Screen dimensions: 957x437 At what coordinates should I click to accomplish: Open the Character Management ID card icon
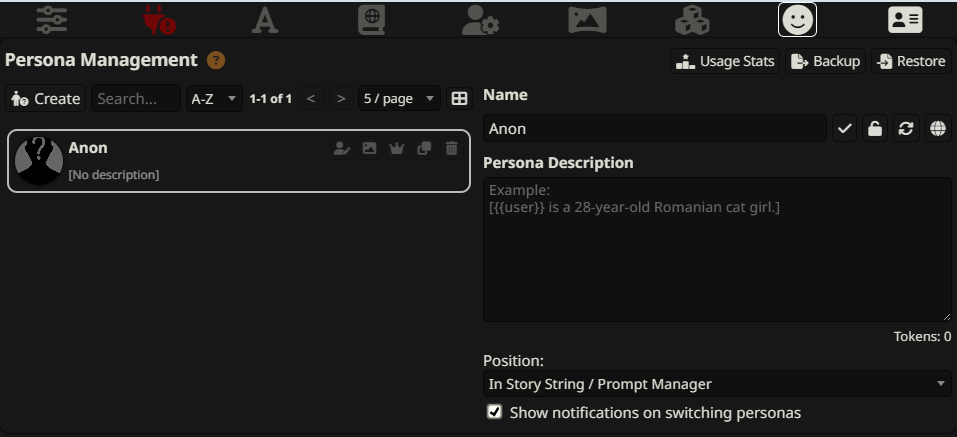click(x=905, y=20)
